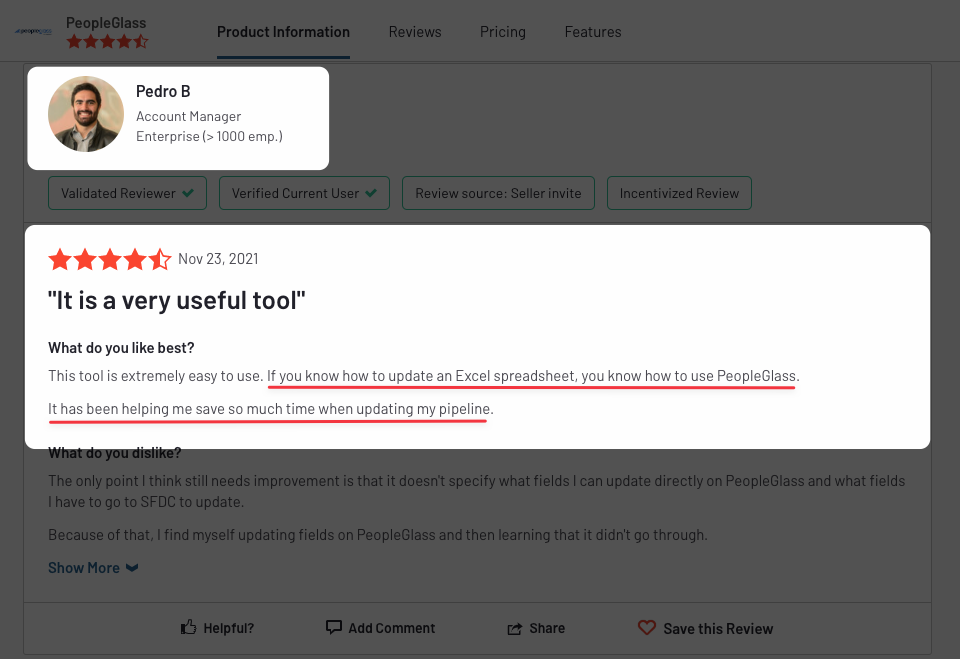Click the Validated Reviewer badge
960x659 pixels.
click(x=127, y=193)
